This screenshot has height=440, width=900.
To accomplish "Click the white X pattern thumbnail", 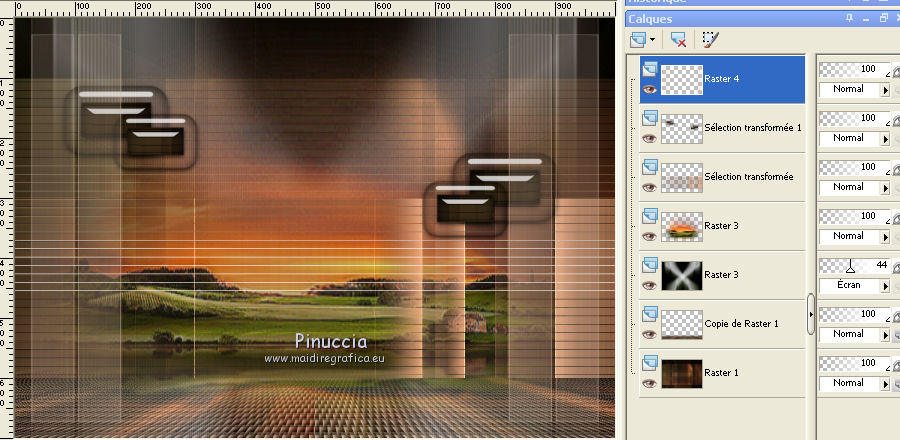I will pyautogui.click(x=682, y=275).
